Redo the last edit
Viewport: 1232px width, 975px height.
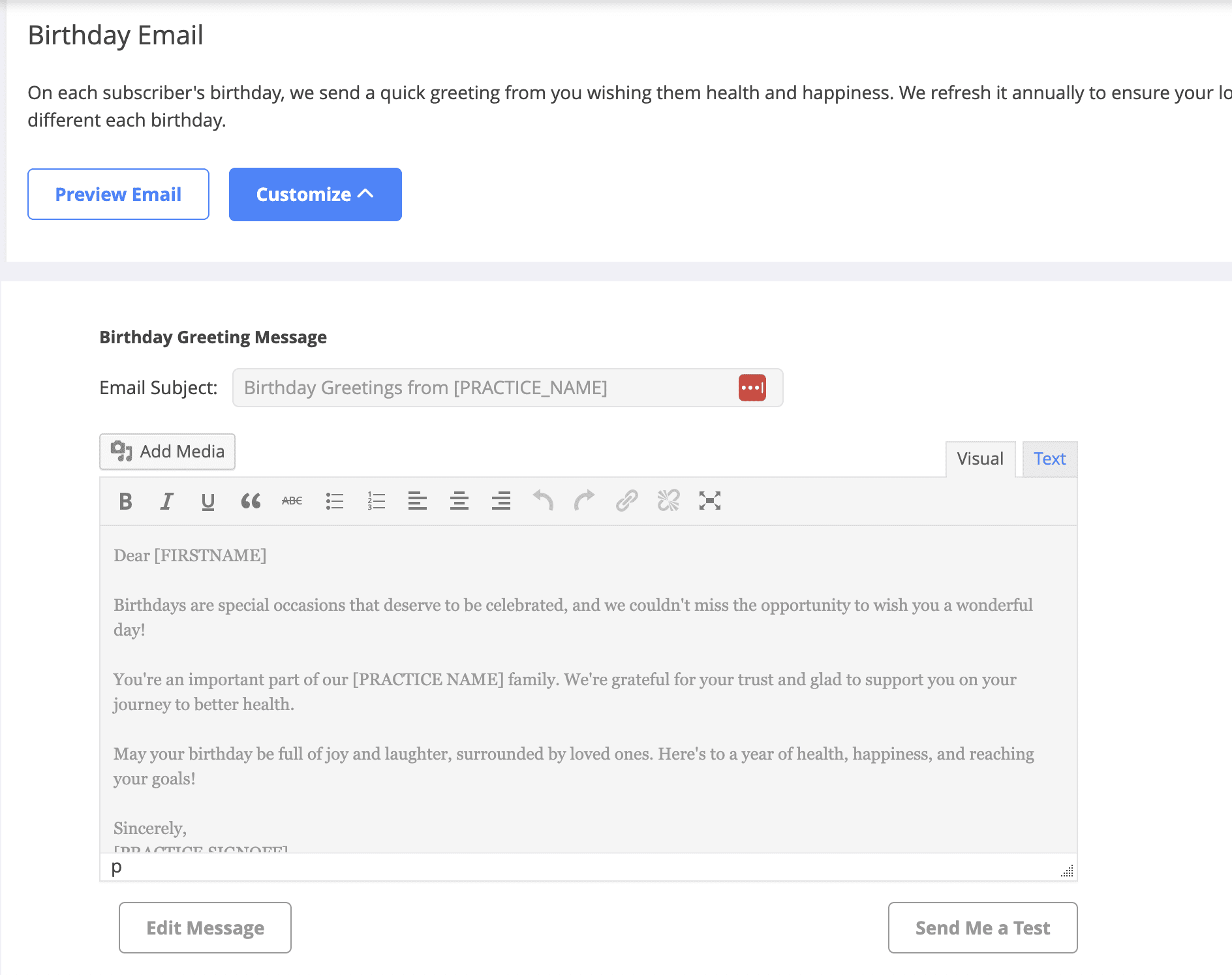[x=585, y=501]
